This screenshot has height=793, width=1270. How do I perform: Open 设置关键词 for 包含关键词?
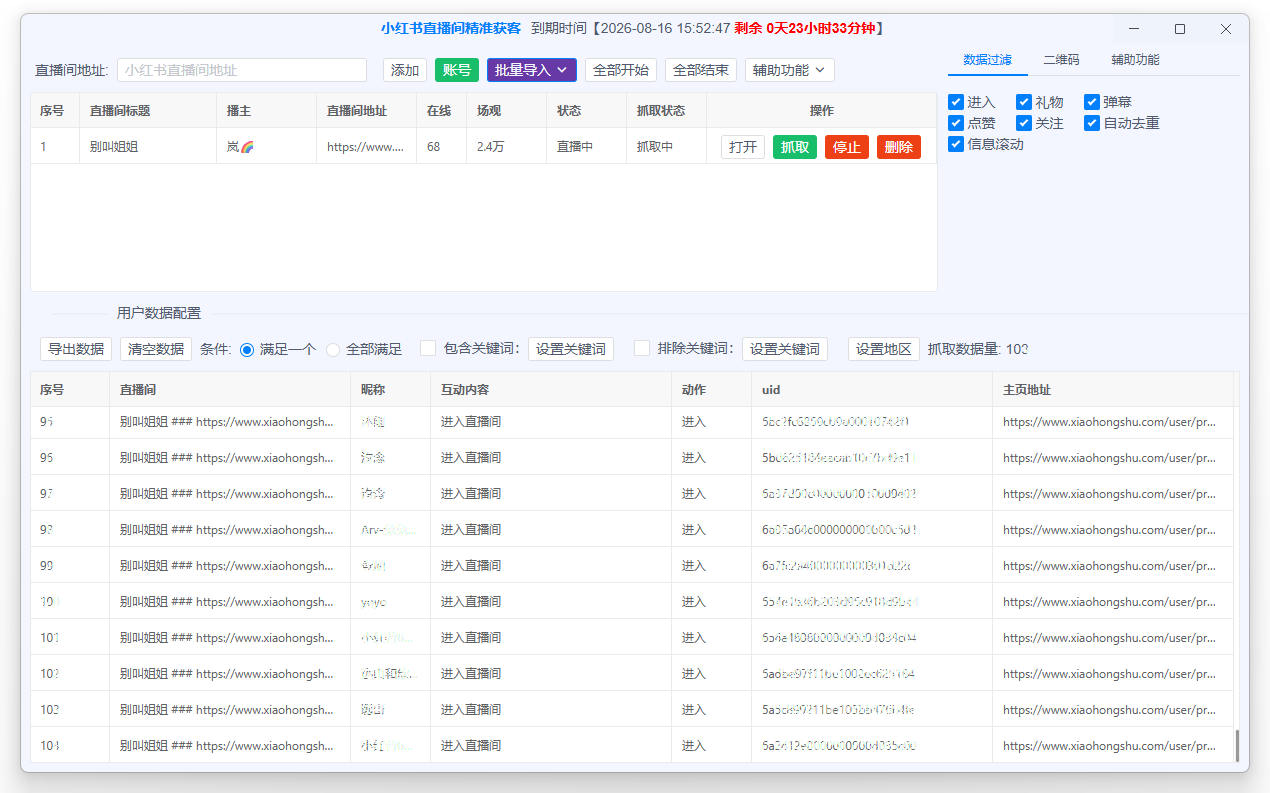pyautogui.click(x=571, y=349)
